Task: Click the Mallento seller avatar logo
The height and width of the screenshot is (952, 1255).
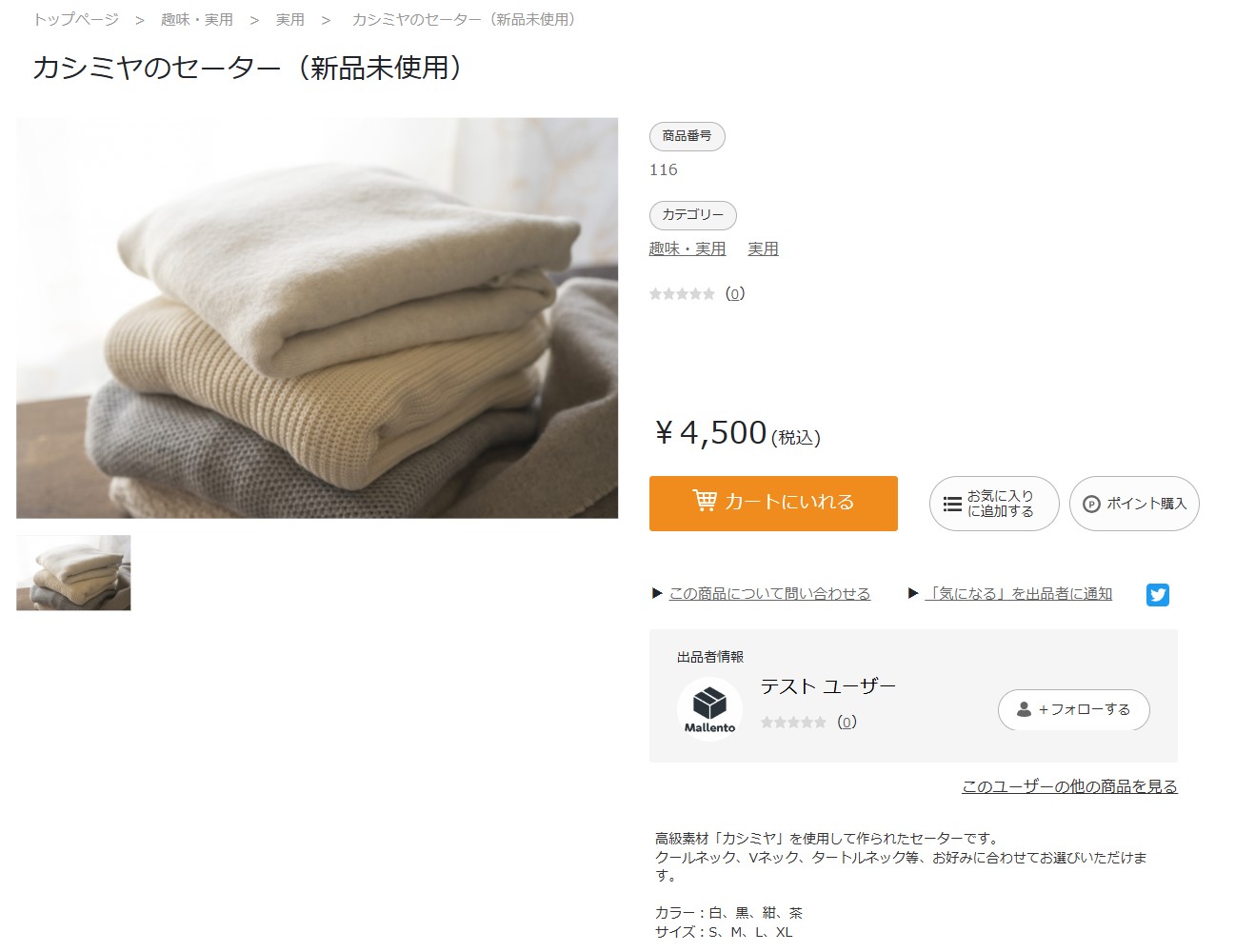Action: click(709, 709)
